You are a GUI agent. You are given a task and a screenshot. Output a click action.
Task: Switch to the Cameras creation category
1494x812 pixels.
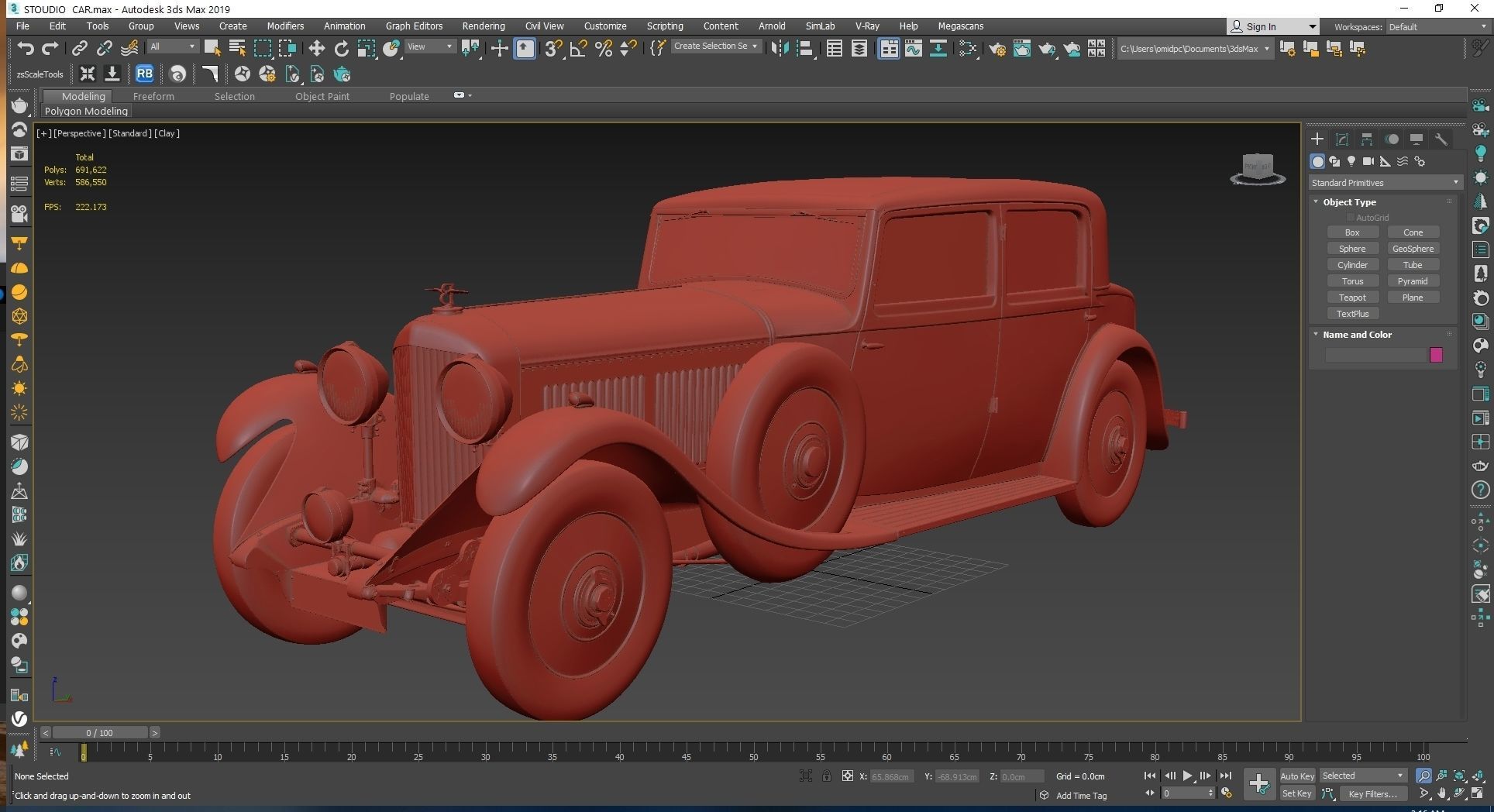click(1368, 161)
